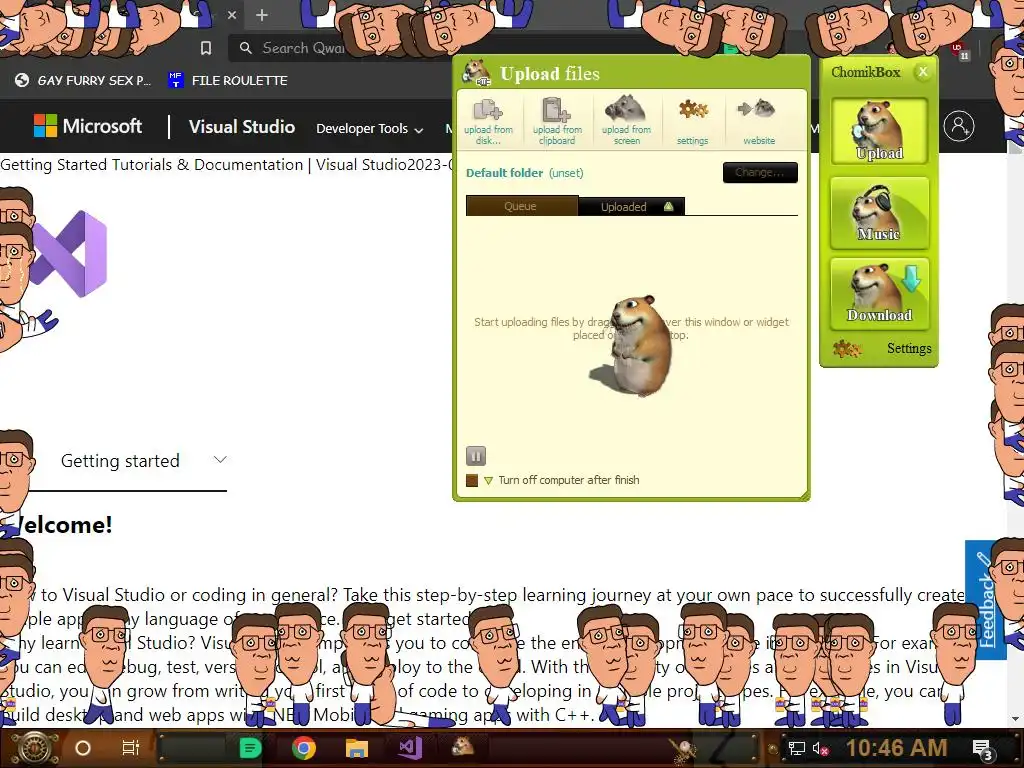Click the Default folder label

point(504,173)
